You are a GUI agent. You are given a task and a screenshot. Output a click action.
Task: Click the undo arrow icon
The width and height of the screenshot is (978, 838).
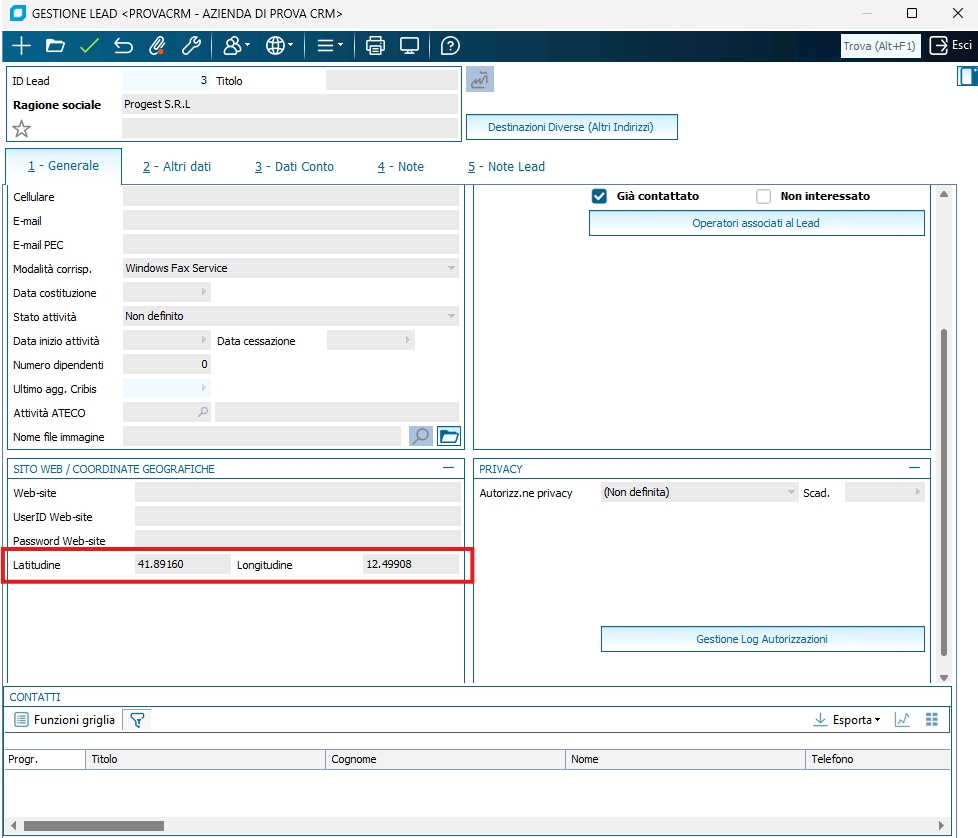tap(123, 46)
